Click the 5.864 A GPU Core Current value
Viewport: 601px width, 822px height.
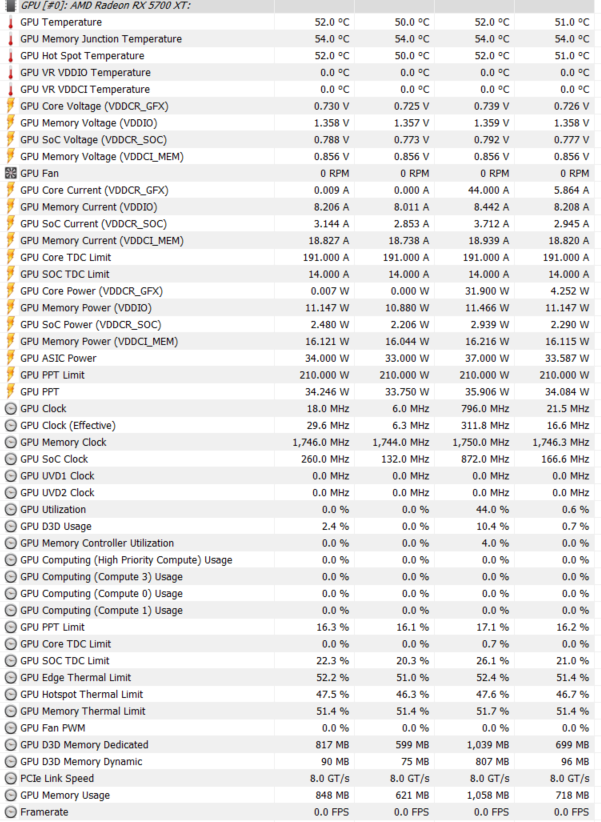tap(570, 190)
